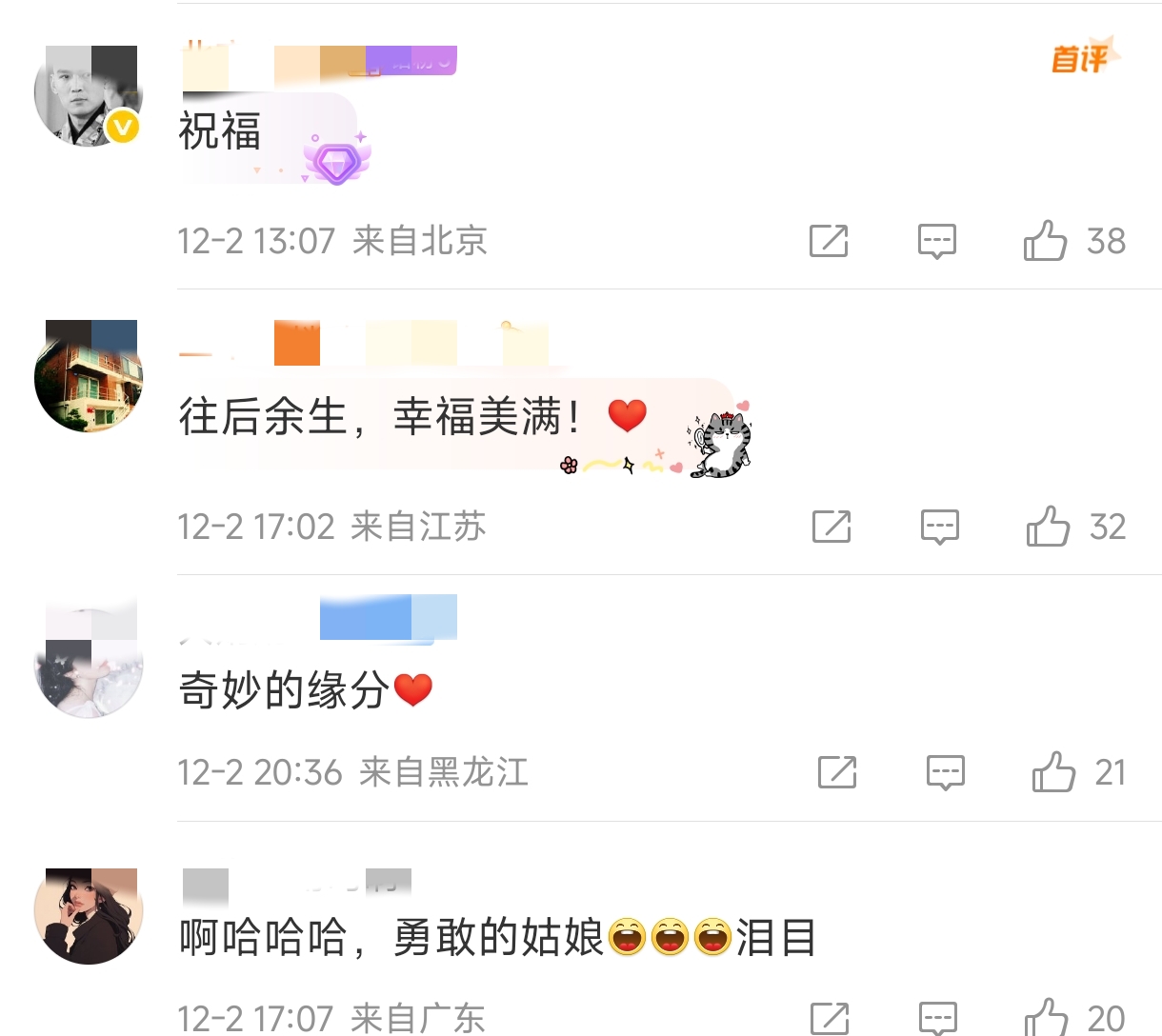Share the comment from 江苏

831,527
